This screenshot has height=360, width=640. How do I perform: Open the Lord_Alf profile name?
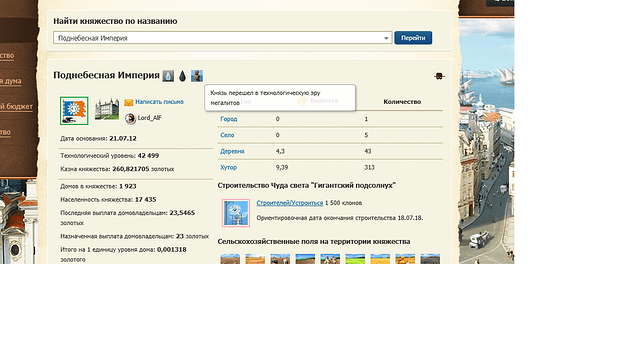coord(150,118)
